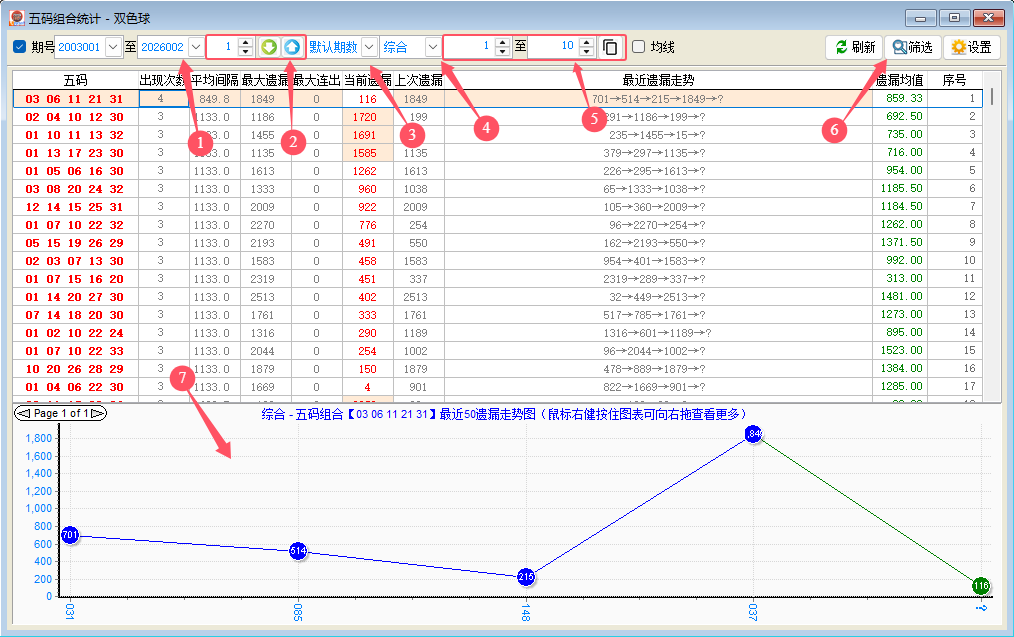The width and height of the screenshot is (1014, 637).
Task: Select row with combination 02 04 10 12 30
Action: point(75,117)
